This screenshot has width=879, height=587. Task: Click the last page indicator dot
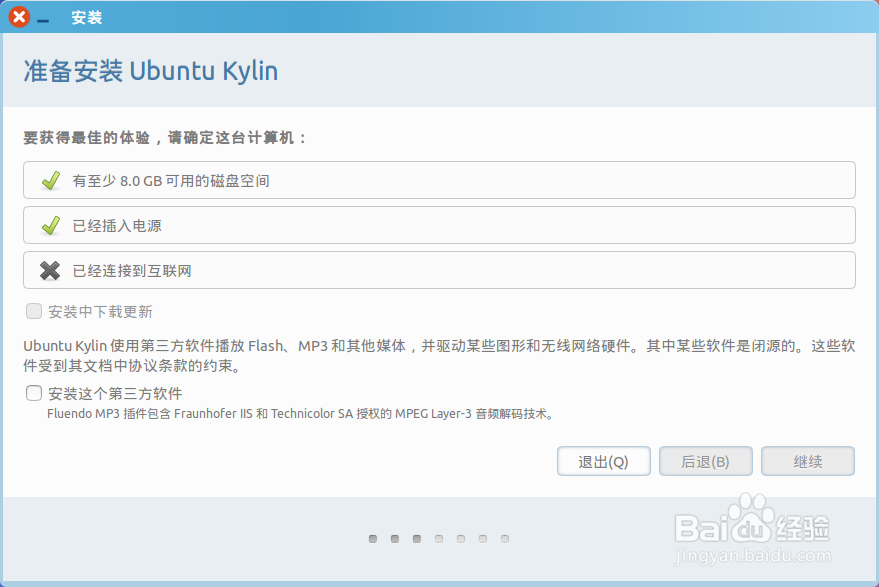pyautogui.click(x=505, y=538)
